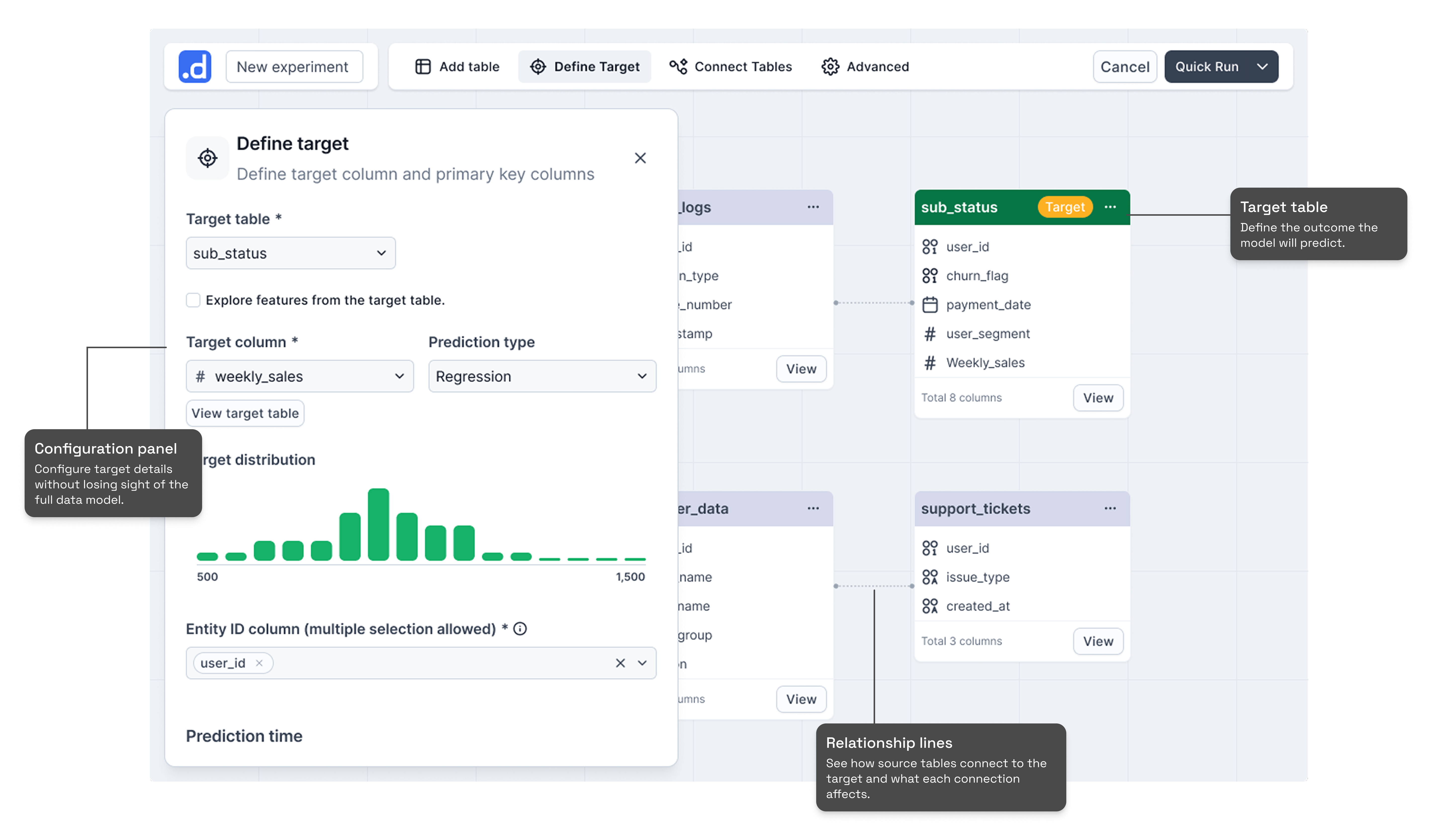Click icon beside support_tickets user_id

pos(930,548)
